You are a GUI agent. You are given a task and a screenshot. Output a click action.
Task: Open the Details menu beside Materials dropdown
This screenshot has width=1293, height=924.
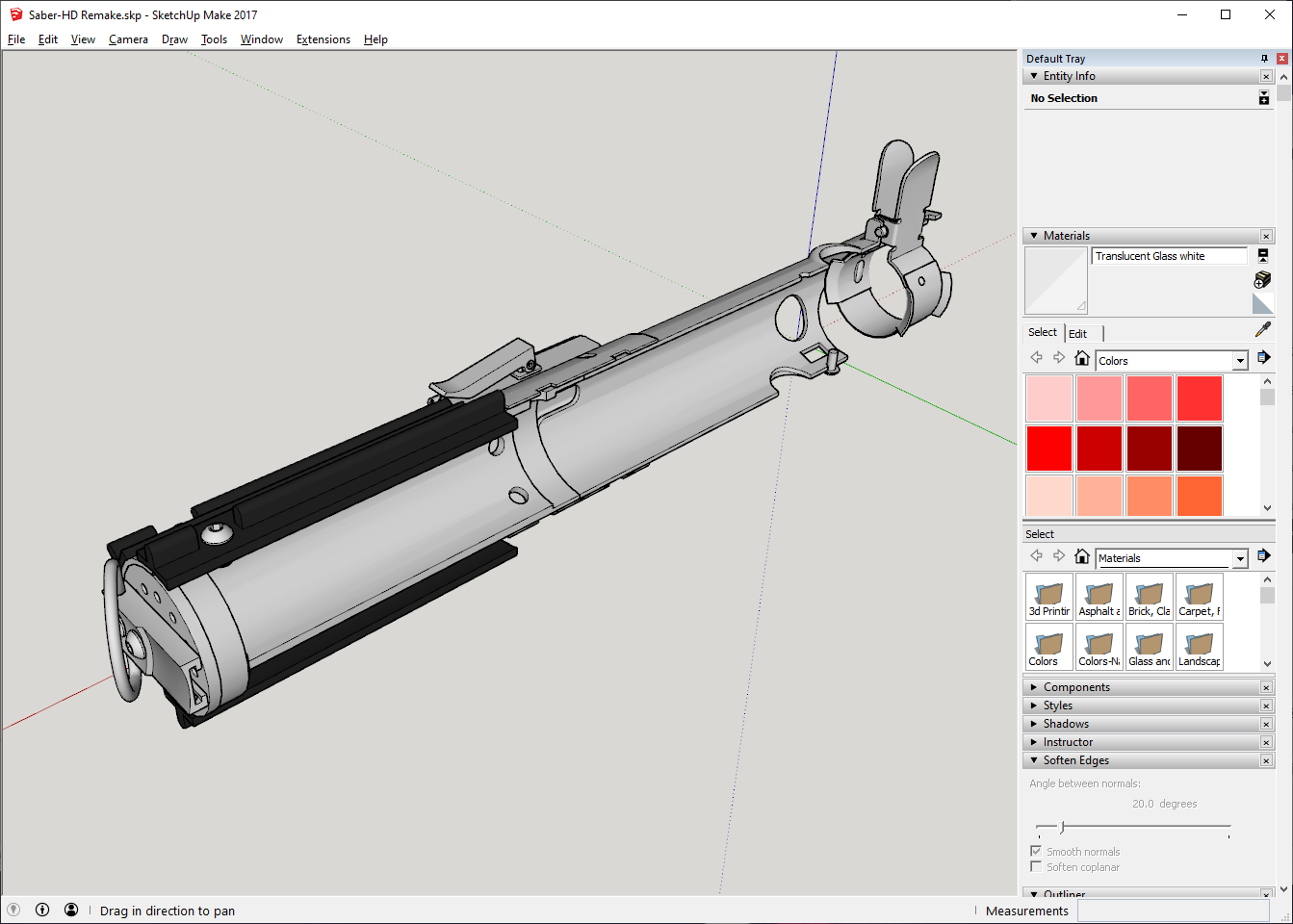[x=1264, y=556]
